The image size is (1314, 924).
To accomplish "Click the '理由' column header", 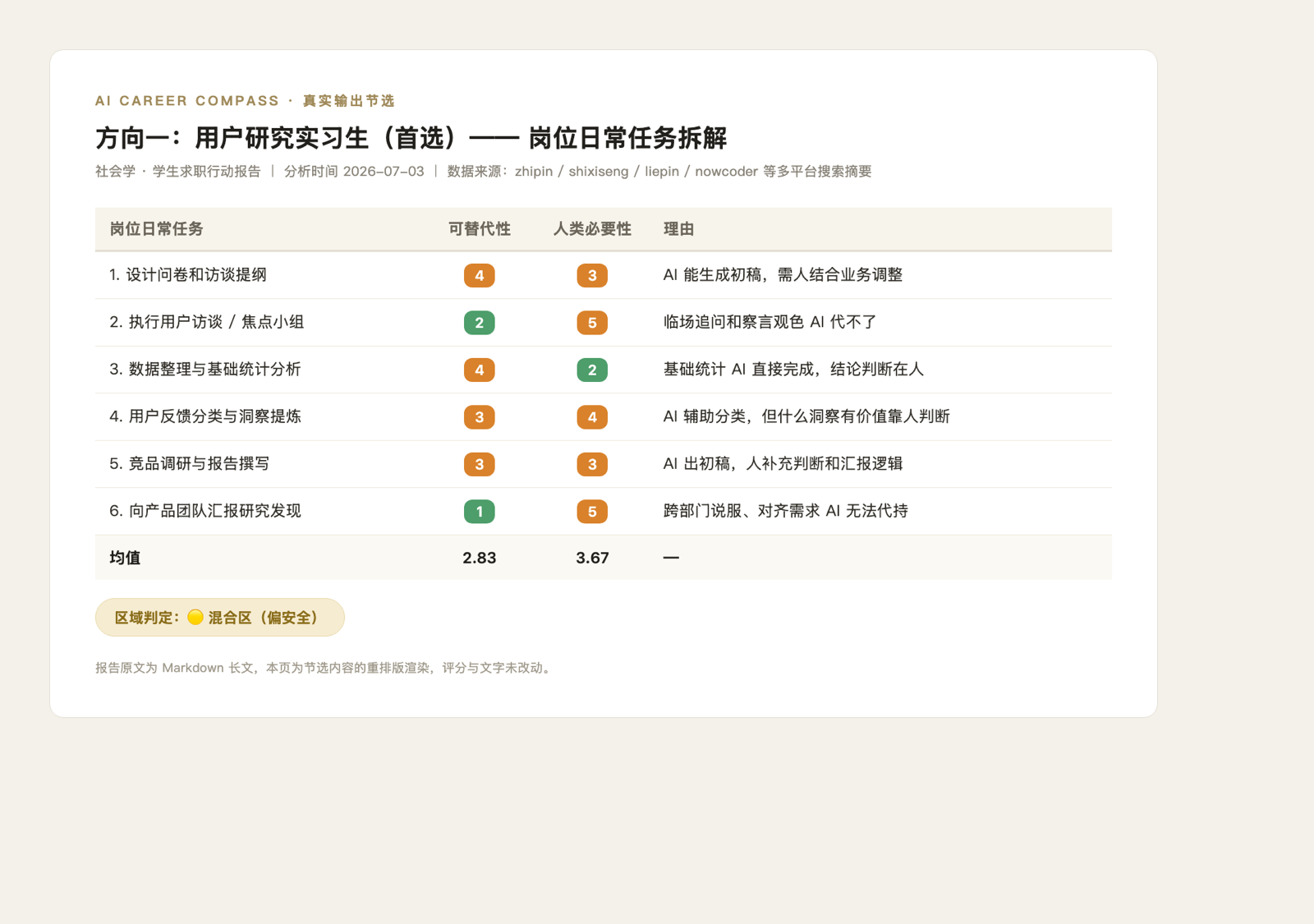I will 678,229.
